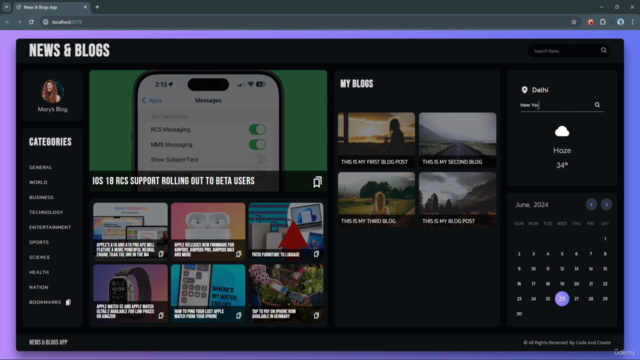This screenshot has width=640, height=360.
Task: Open the browser extensions puzzle icon
Action: 603,22
